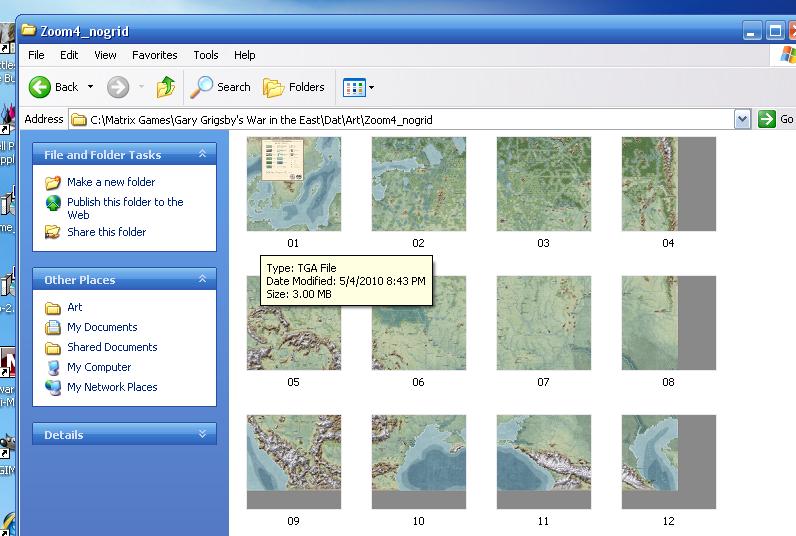Collapse the File and Folder Tasks panel
The width and height of the screenshot is (796, 536).
tap(202, 154)
